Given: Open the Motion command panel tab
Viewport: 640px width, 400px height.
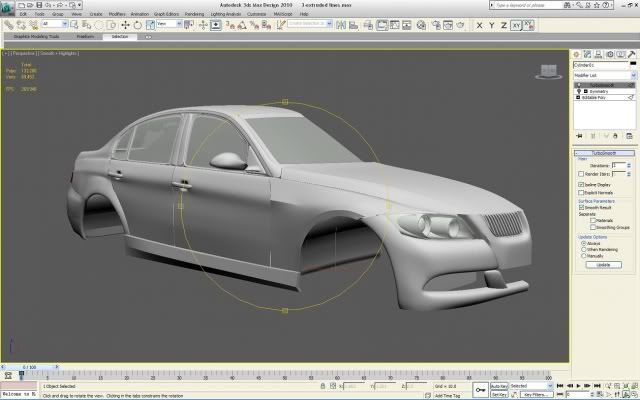Looking at the screenshot, I should pos(610,54).
